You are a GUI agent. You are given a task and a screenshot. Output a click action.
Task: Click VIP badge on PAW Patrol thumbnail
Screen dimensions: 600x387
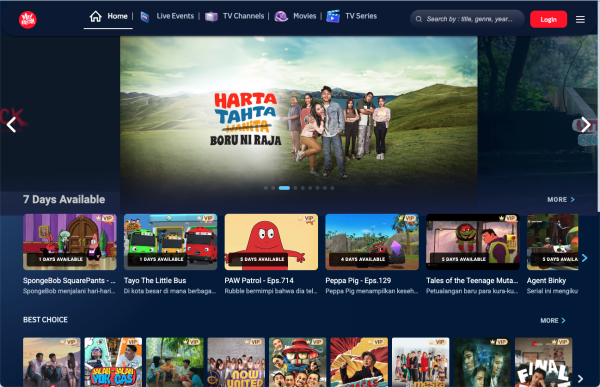[308, 218]
